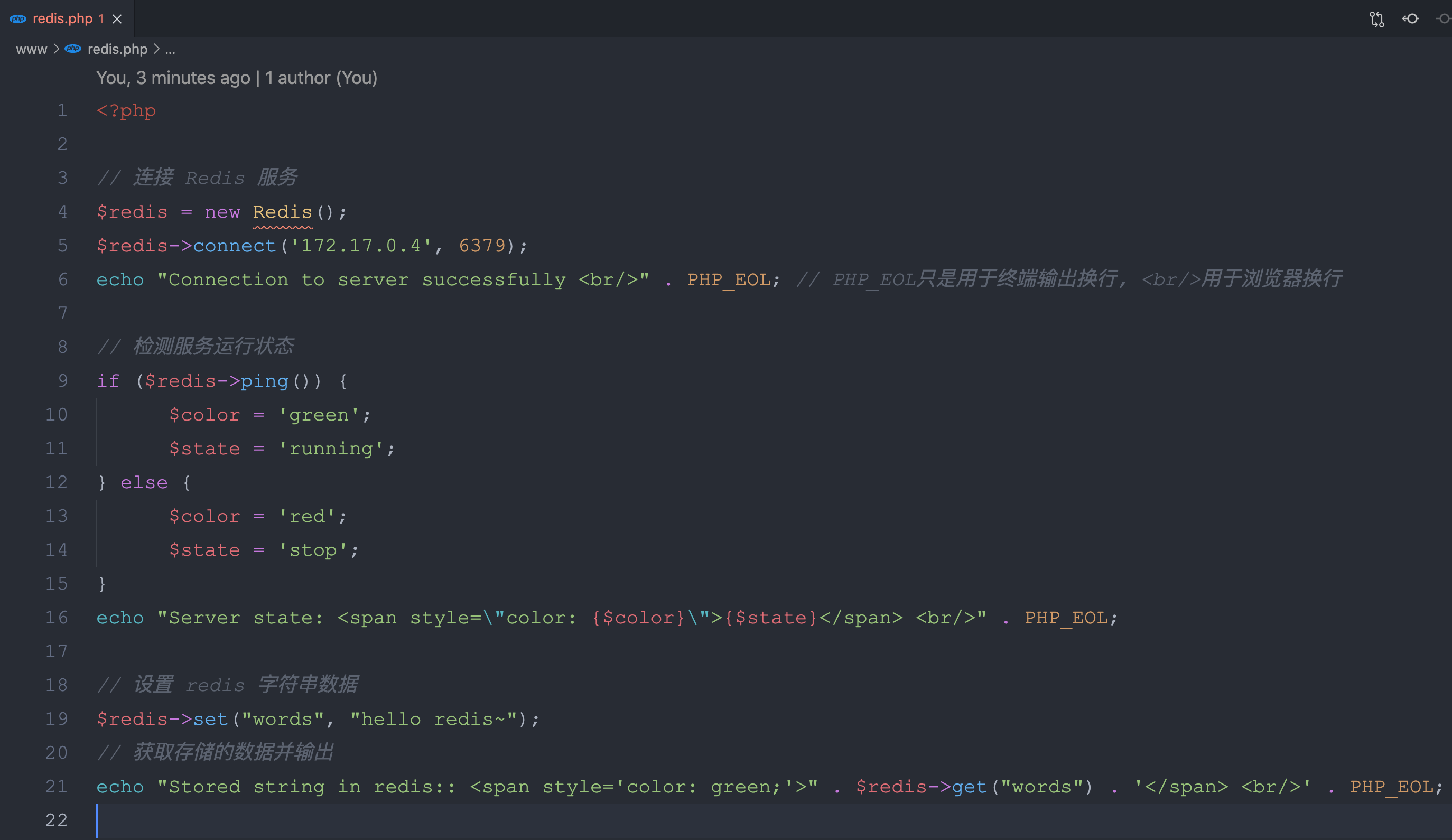
Task: Close the redis.php tab with its X
Action: [117, 18]
